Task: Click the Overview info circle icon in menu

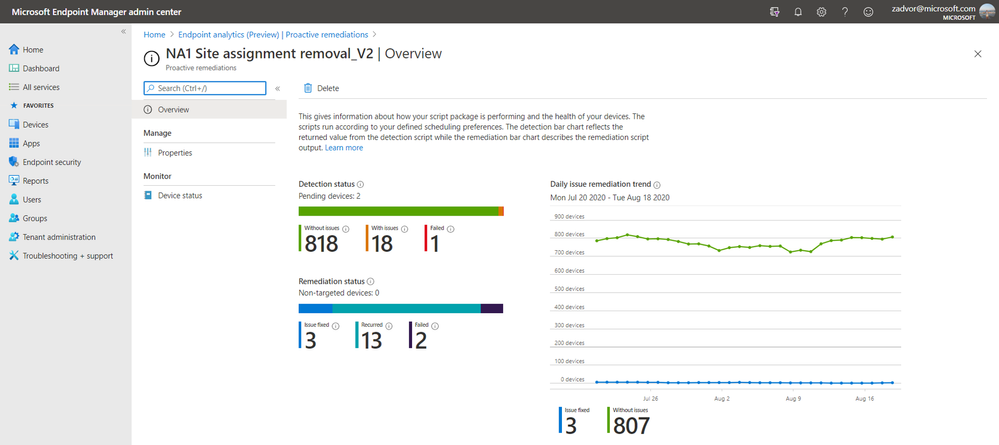Action: [x=148, y=110]
